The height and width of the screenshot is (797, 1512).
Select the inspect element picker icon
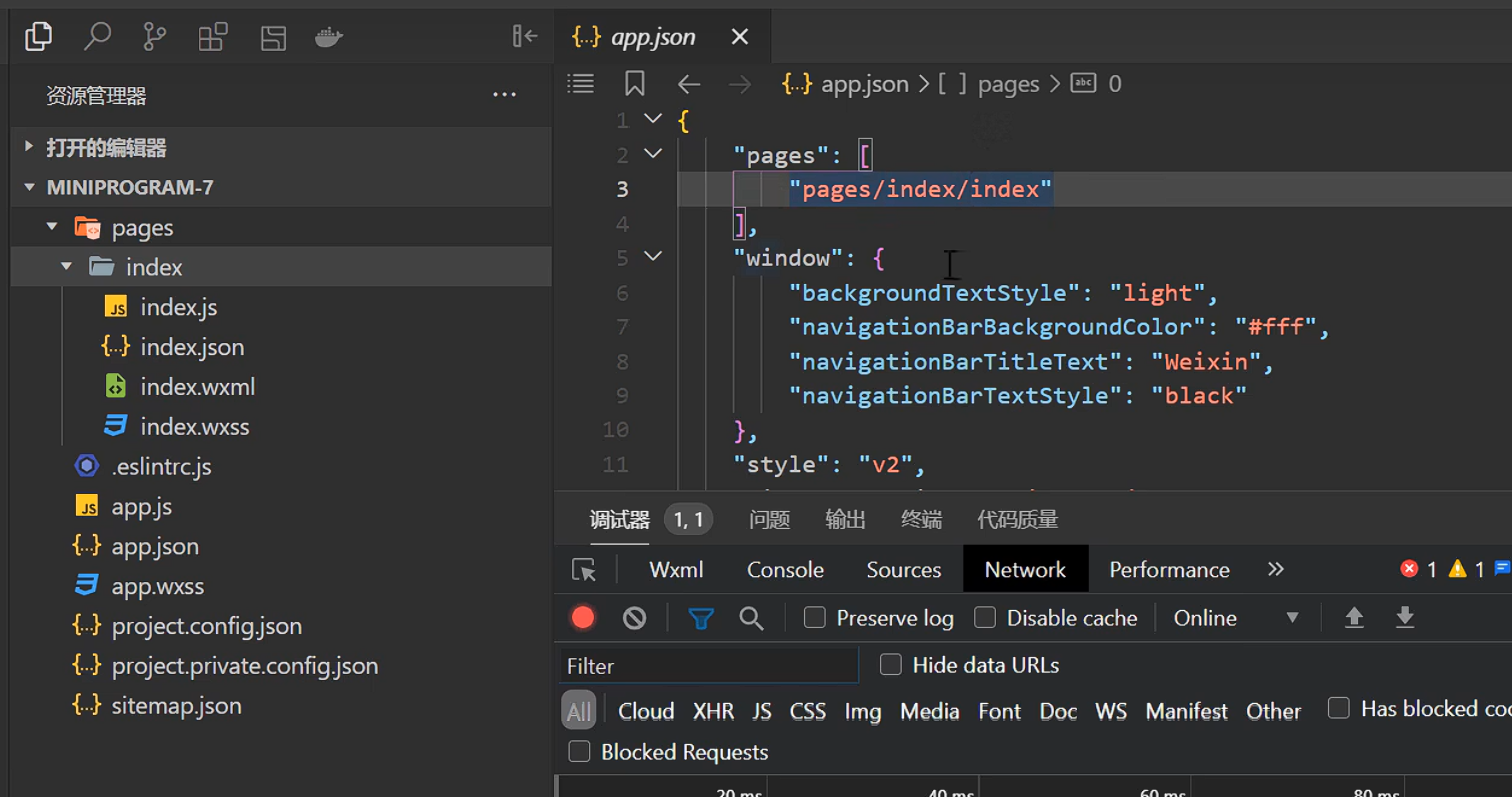pyautogui.click(x=584, y=570)
